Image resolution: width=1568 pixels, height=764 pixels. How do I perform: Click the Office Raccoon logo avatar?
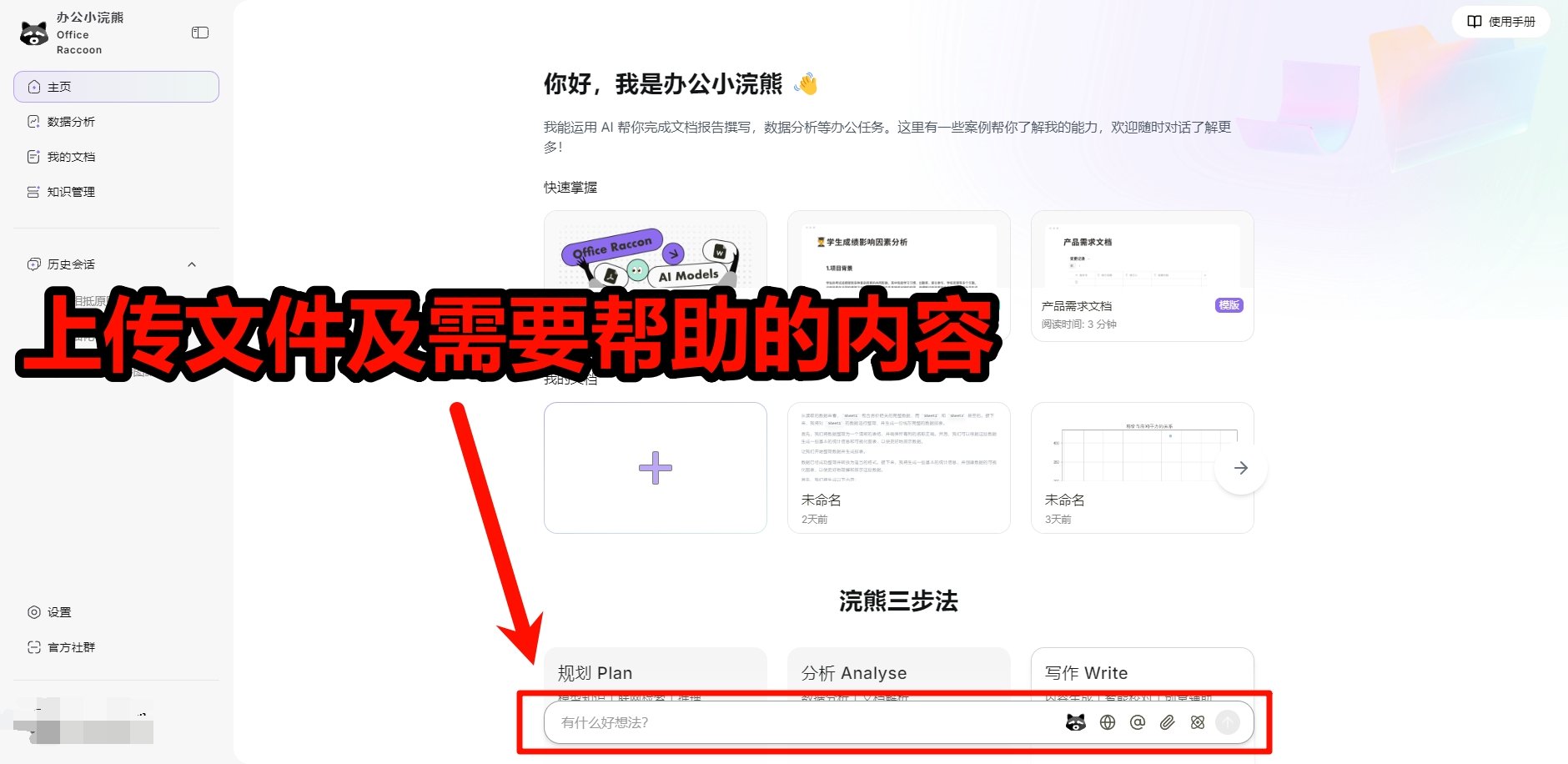click(33, 32)
